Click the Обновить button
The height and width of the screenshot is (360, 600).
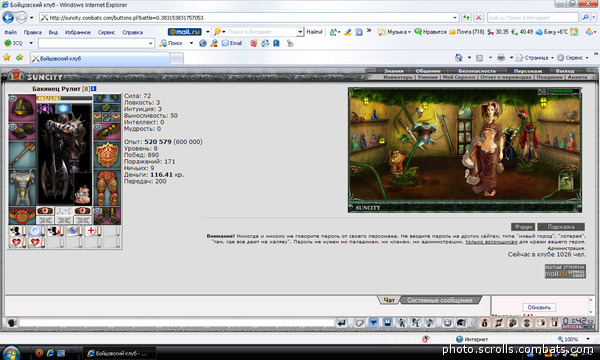(x=539, y=307)
